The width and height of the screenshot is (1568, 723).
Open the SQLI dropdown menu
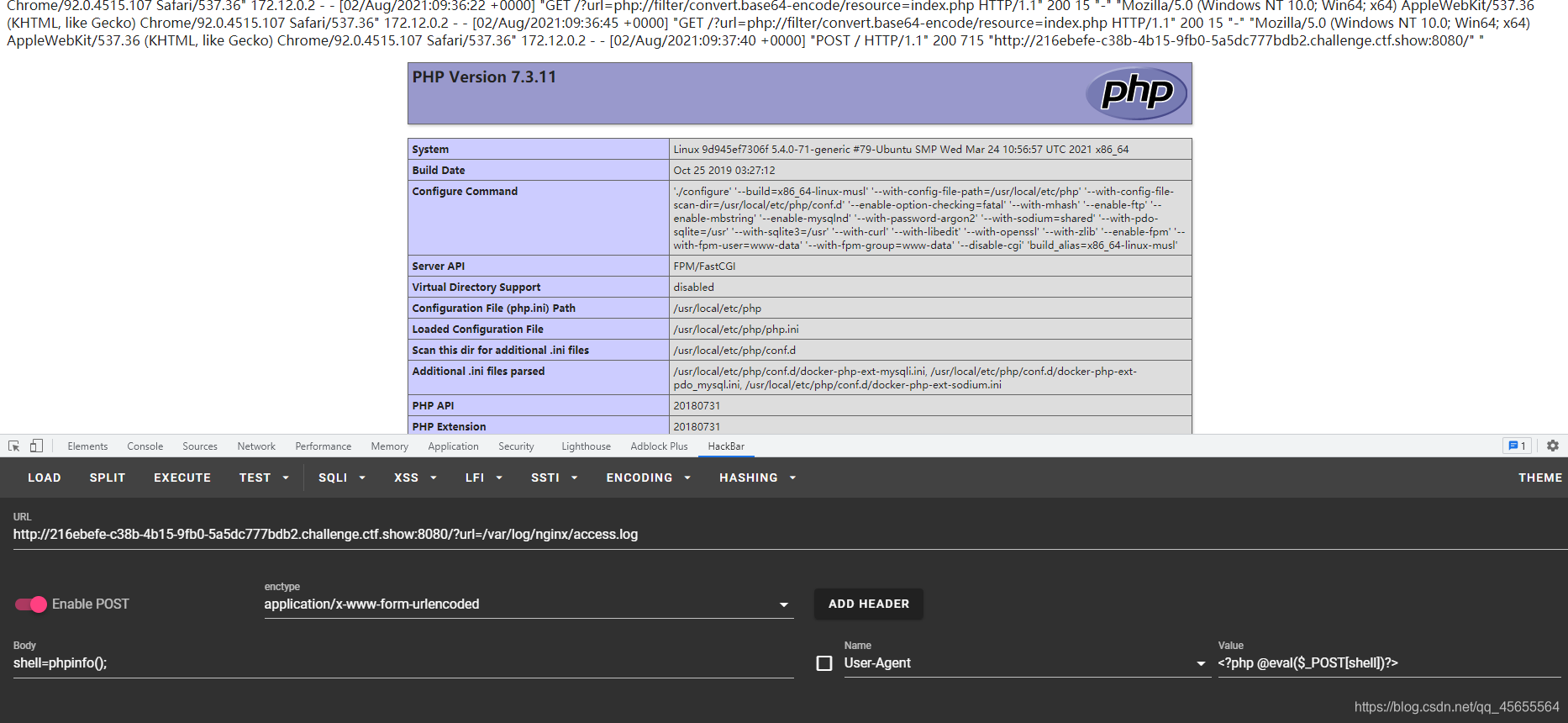click(x=342, y=478)
